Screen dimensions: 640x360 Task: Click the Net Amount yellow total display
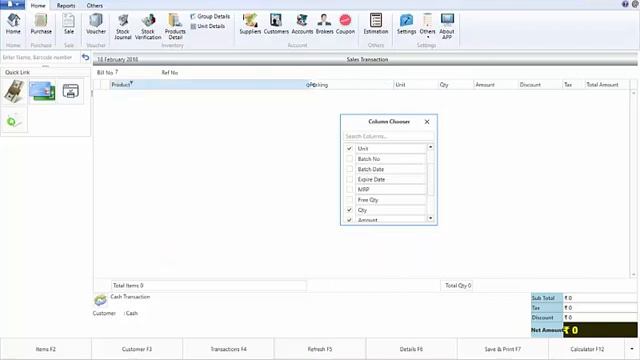[x=600, y=330]
